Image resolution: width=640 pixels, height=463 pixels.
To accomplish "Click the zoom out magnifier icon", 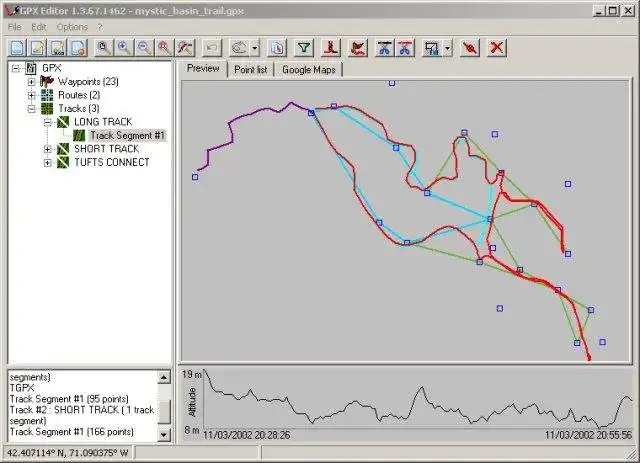I will point(144,48).
